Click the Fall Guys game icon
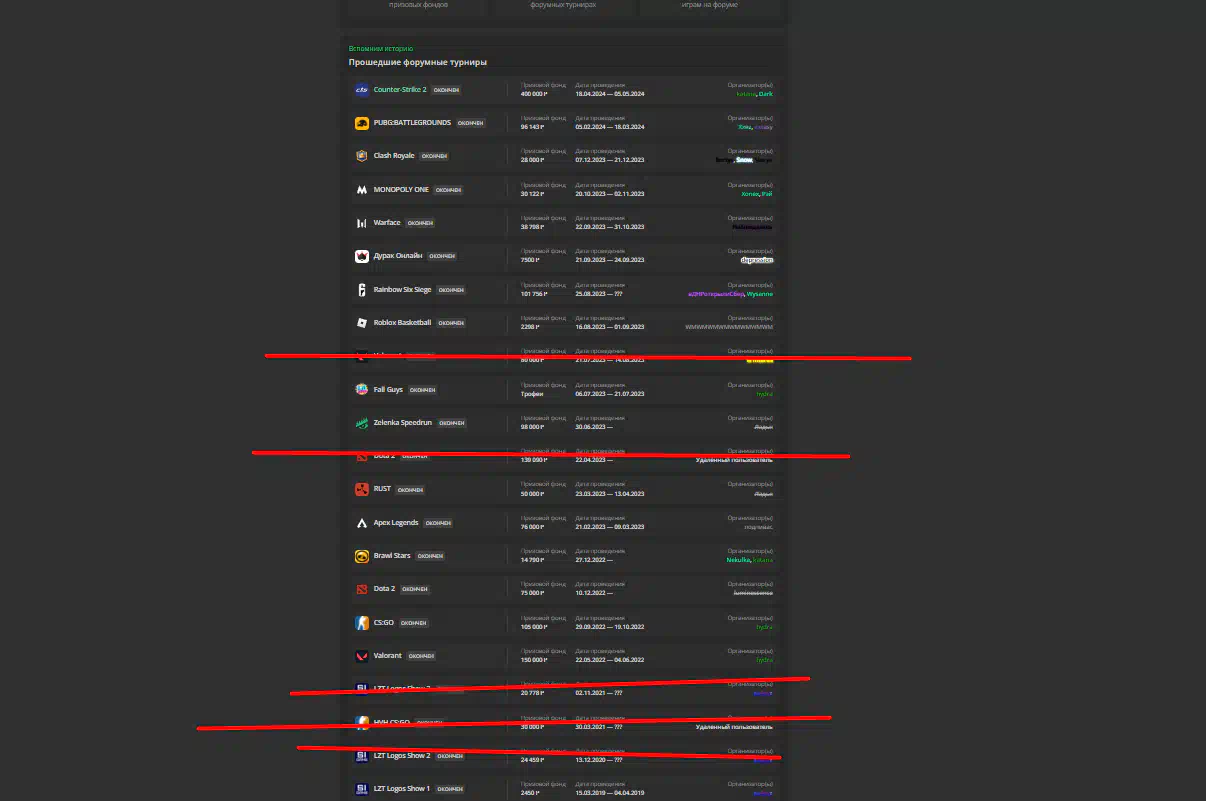Screen dimensions: 1206x801 [x=362, y=390]
